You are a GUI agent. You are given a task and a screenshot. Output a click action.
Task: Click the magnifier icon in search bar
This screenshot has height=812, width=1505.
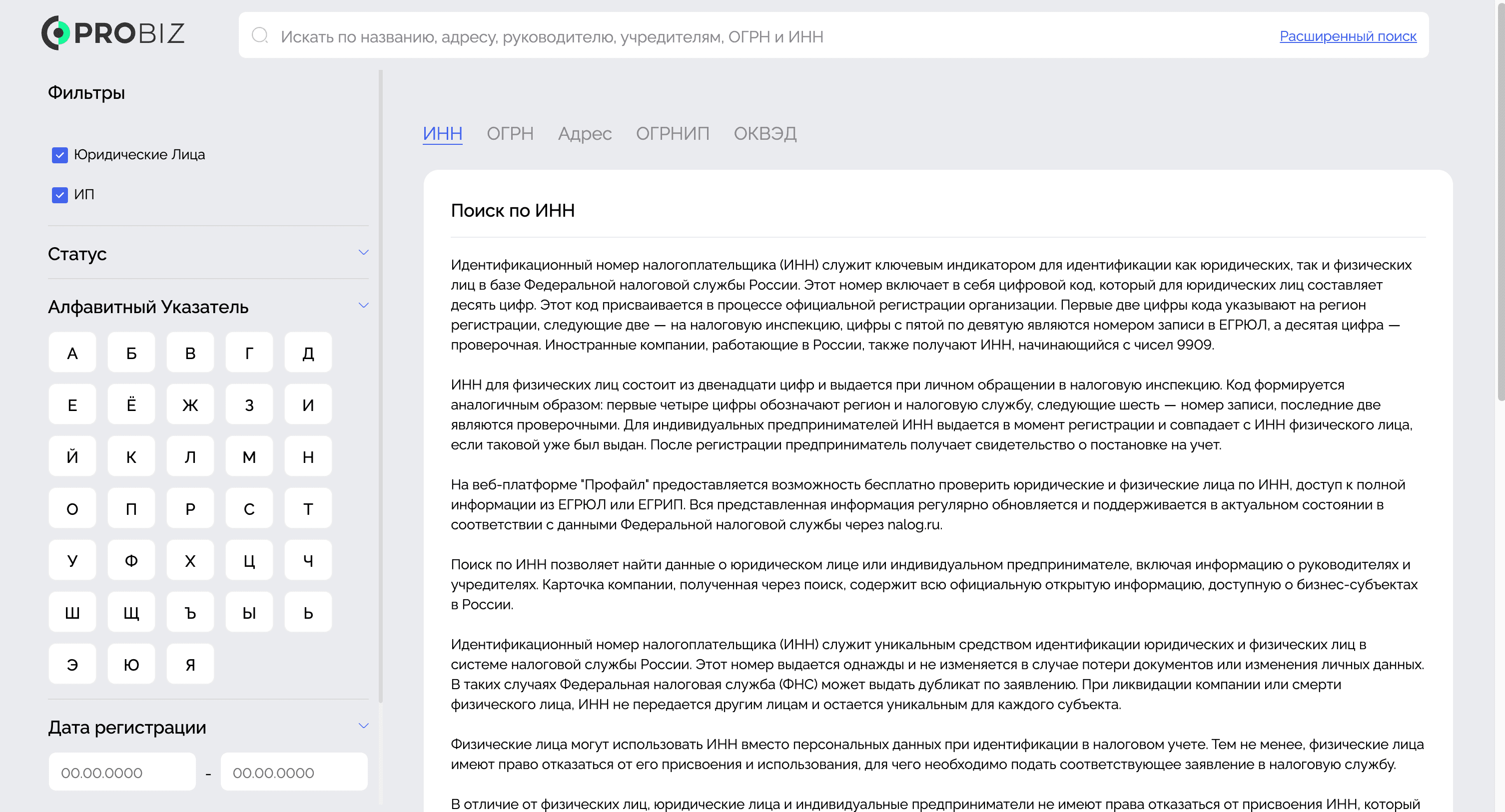click(259, 35)
